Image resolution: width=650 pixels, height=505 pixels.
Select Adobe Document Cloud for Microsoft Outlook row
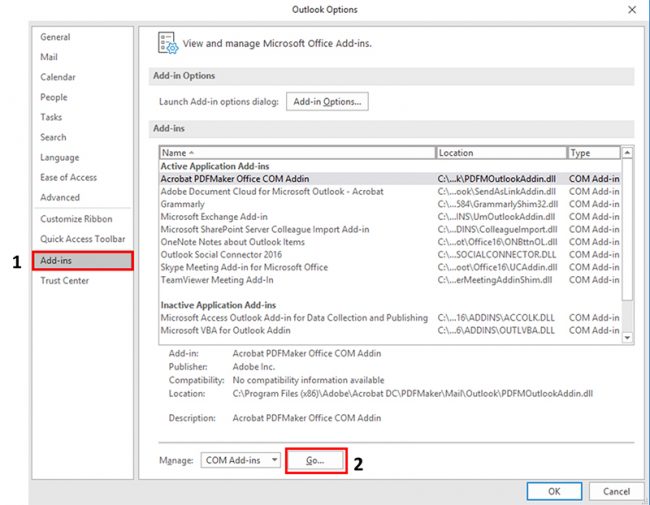pyautogui.click(x=390, y=192)
